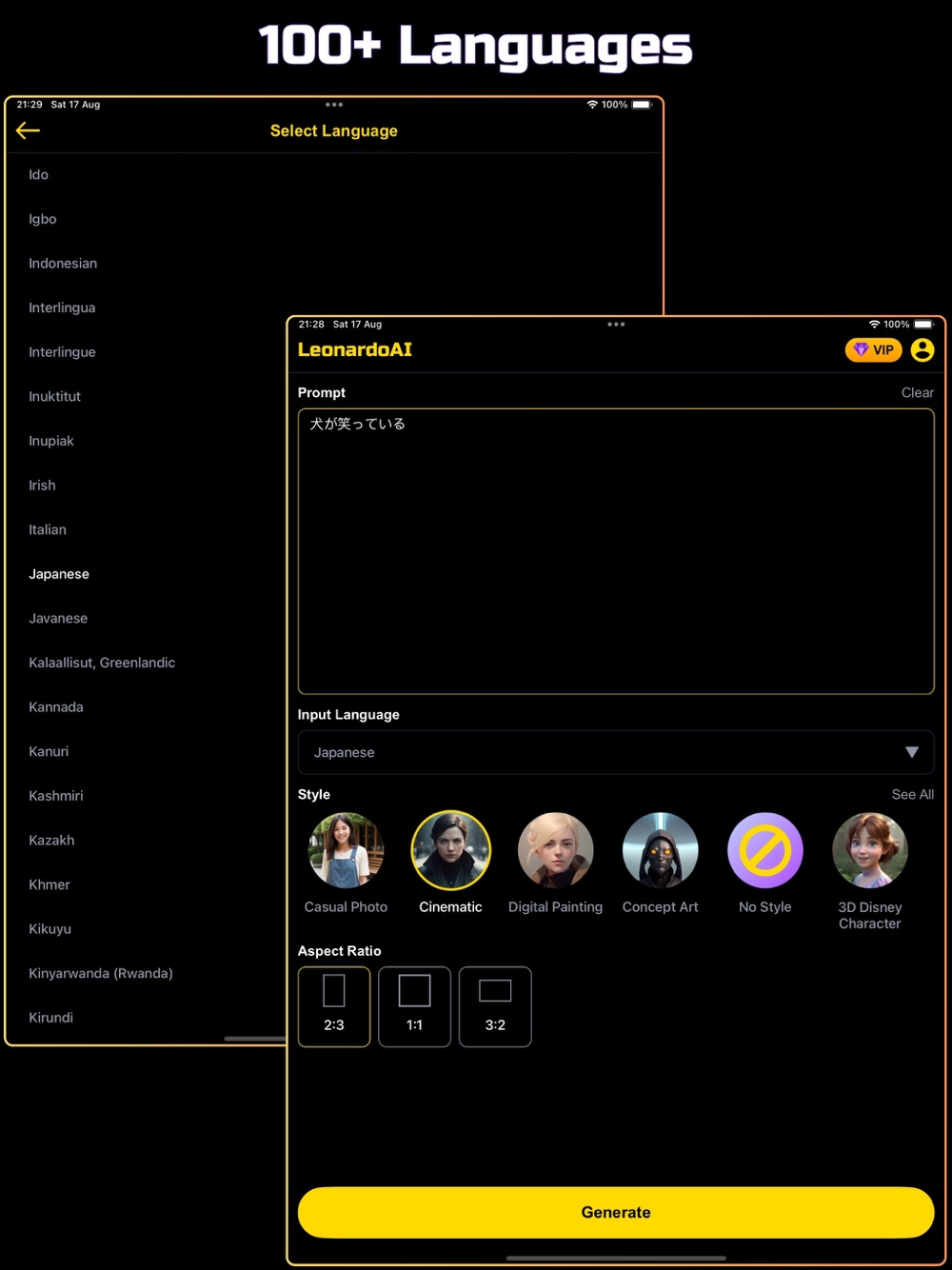
Task: Choose the Casual Photo style thumbnail
Action: (x=347, y=850)
